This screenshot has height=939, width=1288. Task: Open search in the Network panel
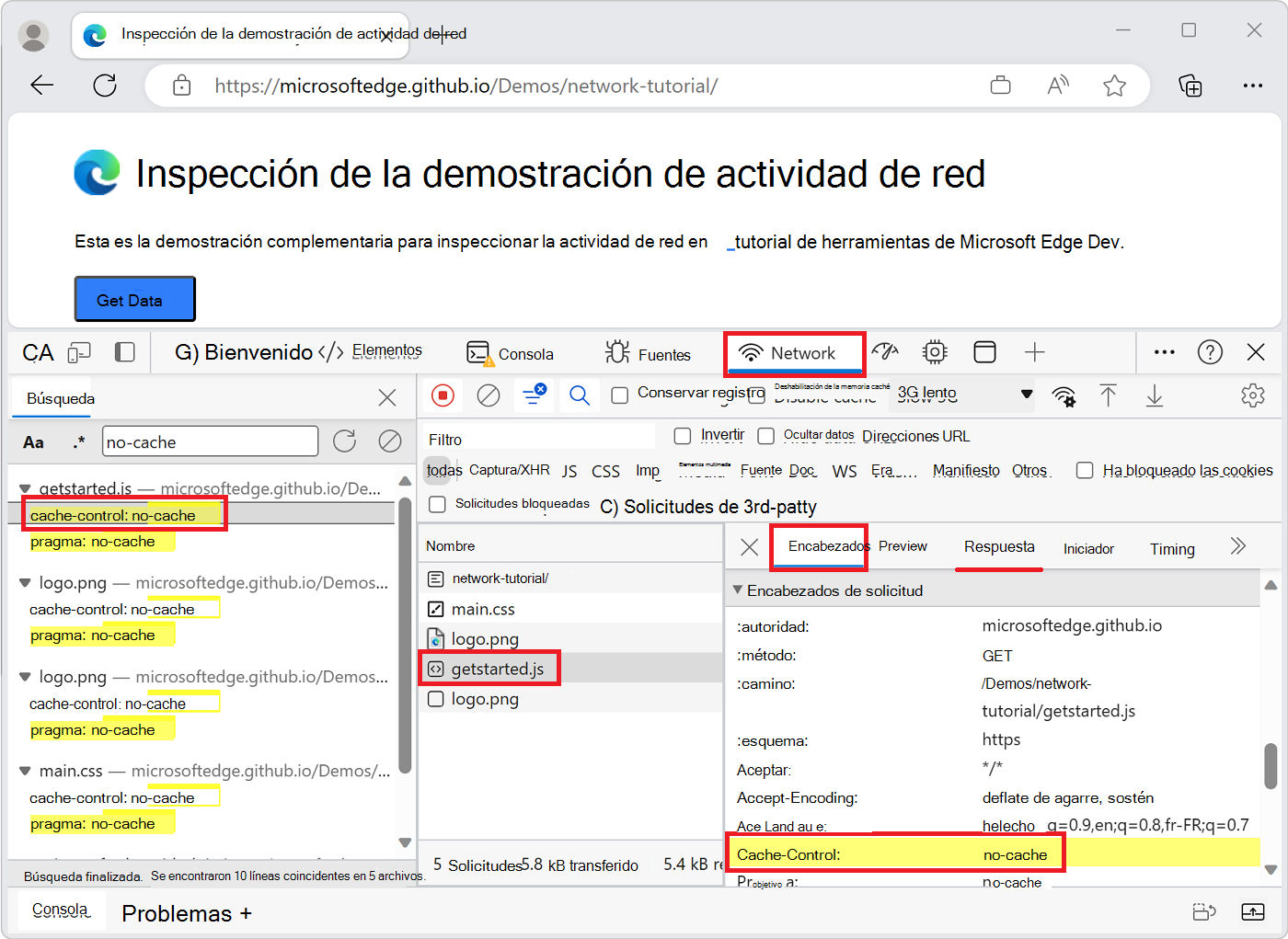(x=579, y=395)
